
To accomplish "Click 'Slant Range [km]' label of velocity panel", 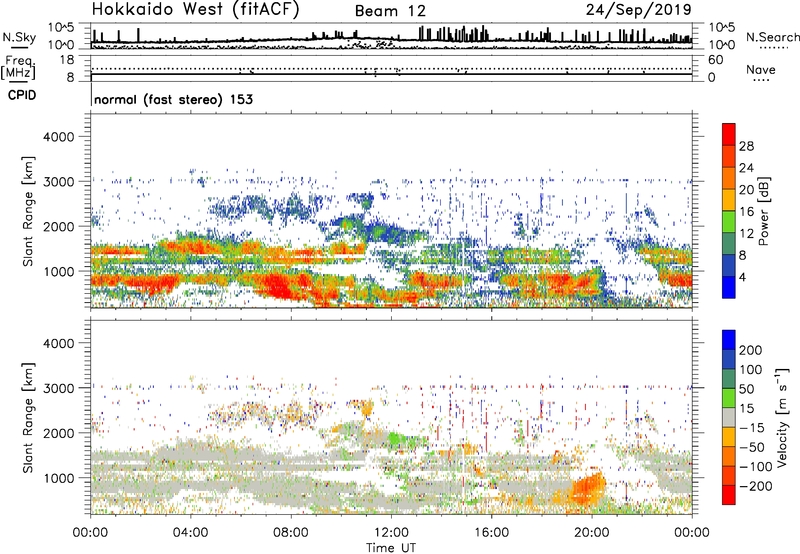I will (x=28, y=417).
